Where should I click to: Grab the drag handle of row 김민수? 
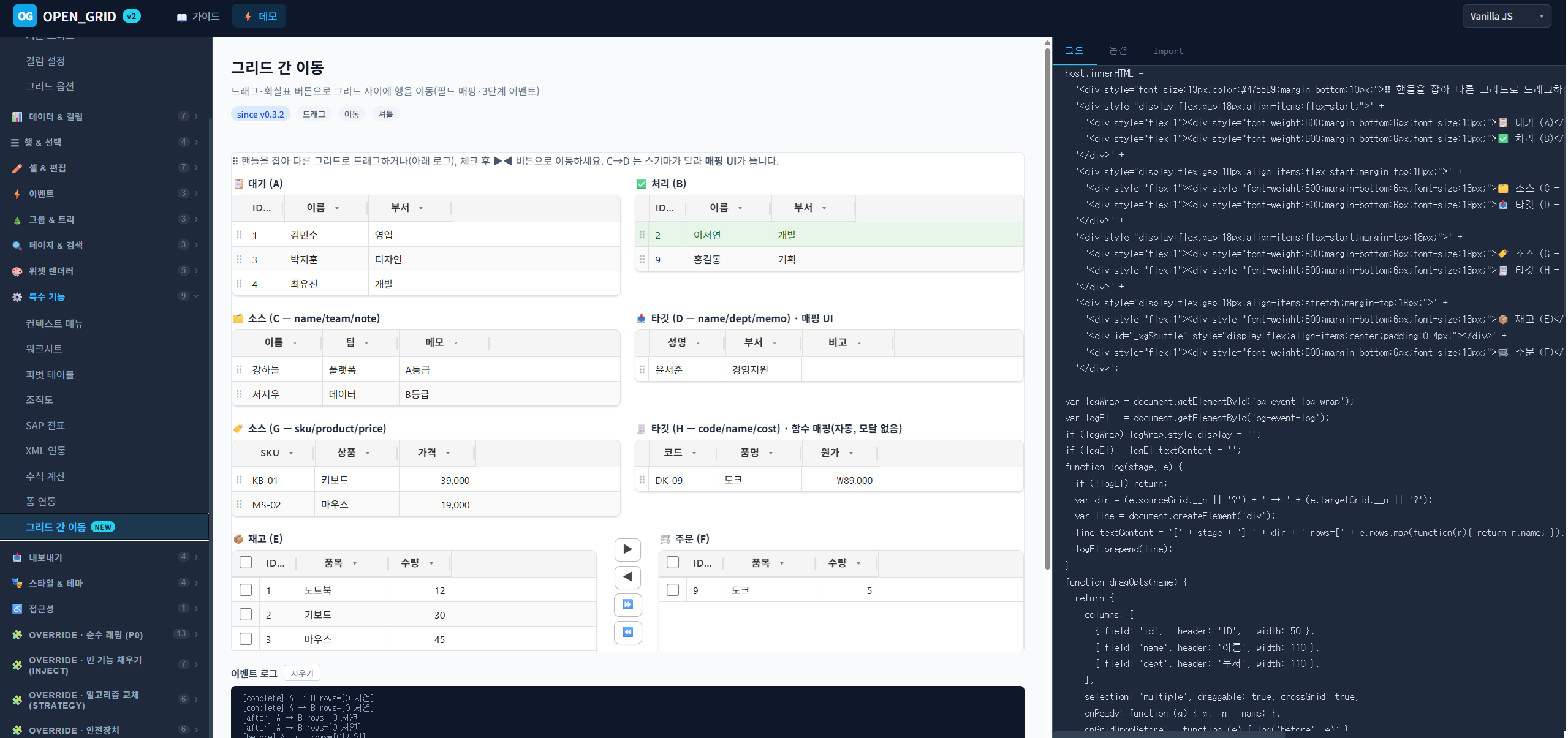coord(239,235)
